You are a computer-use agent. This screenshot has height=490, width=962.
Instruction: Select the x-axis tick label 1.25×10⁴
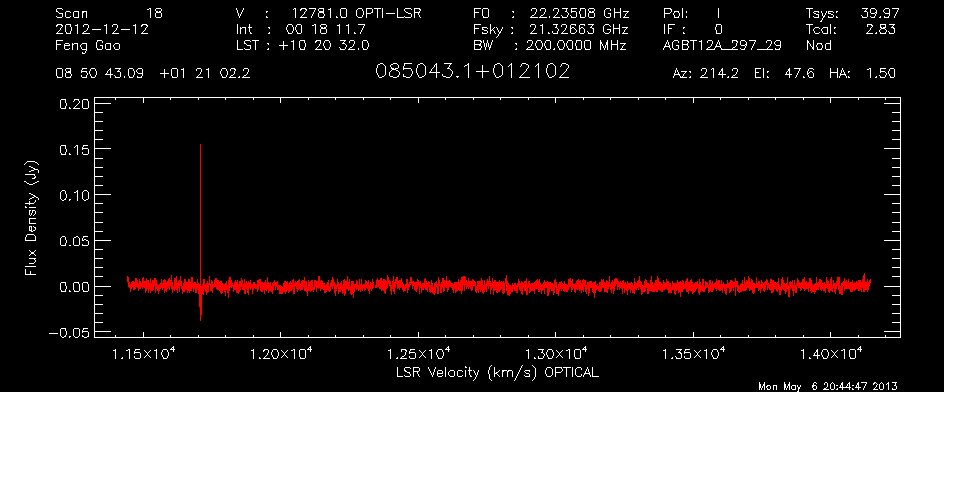[418, 354]
